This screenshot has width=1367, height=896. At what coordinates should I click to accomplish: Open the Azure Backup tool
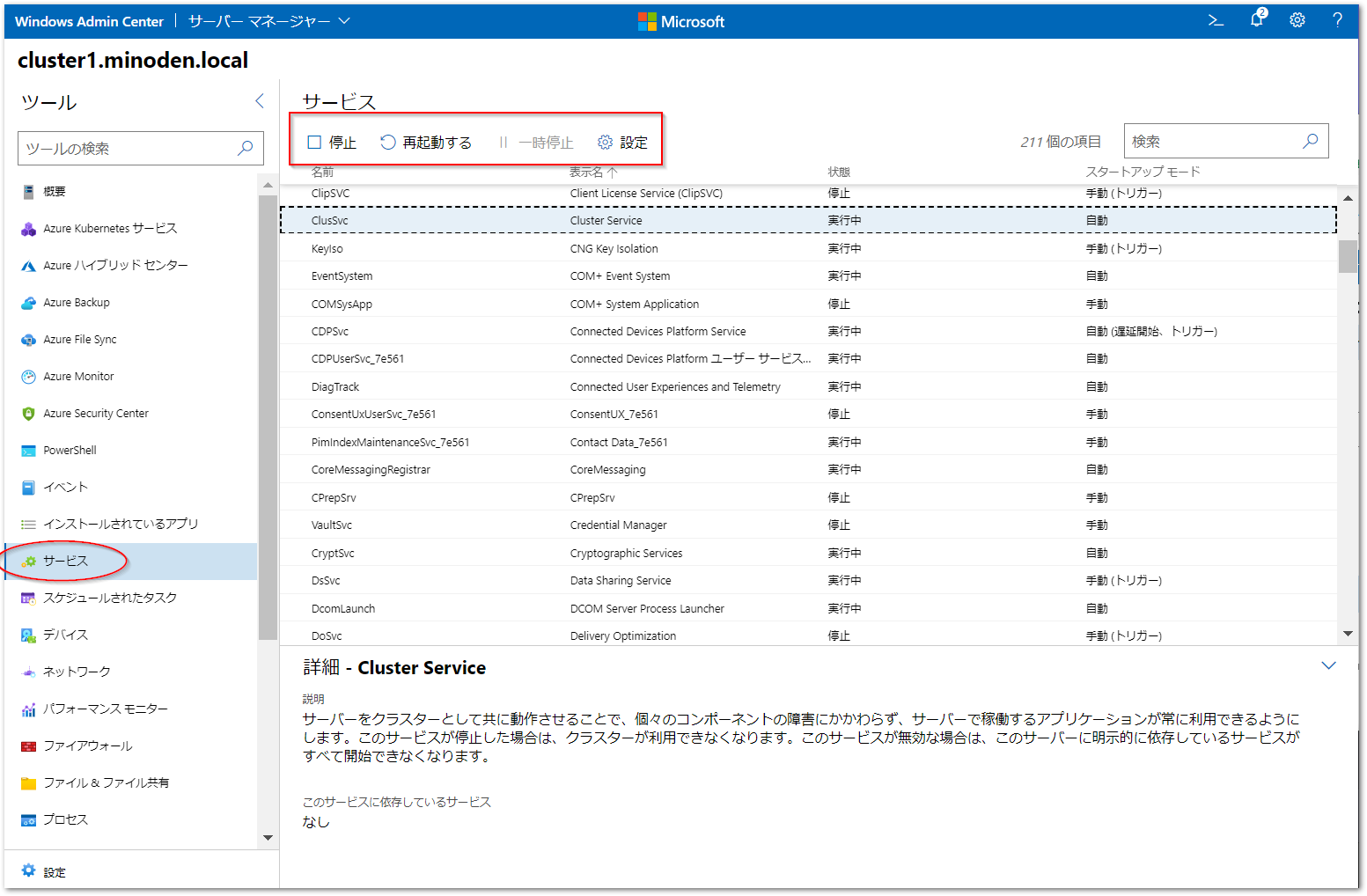click(x=77, y=302)
